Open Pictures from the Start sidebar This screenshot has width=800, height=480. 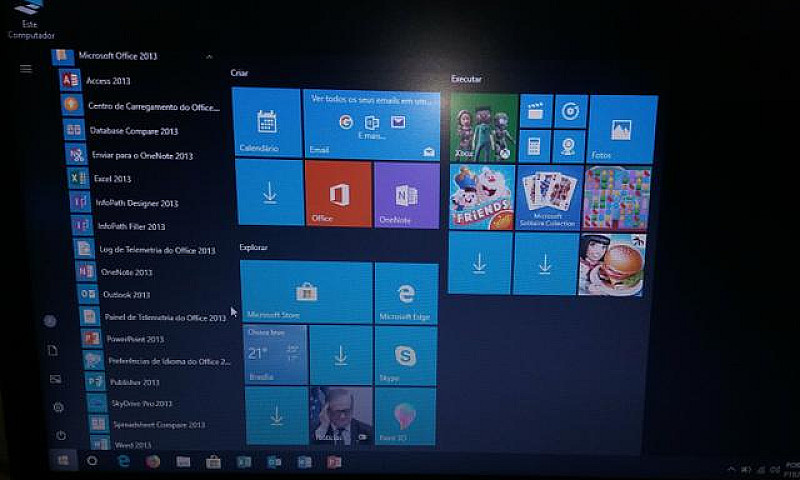[55, 379]
